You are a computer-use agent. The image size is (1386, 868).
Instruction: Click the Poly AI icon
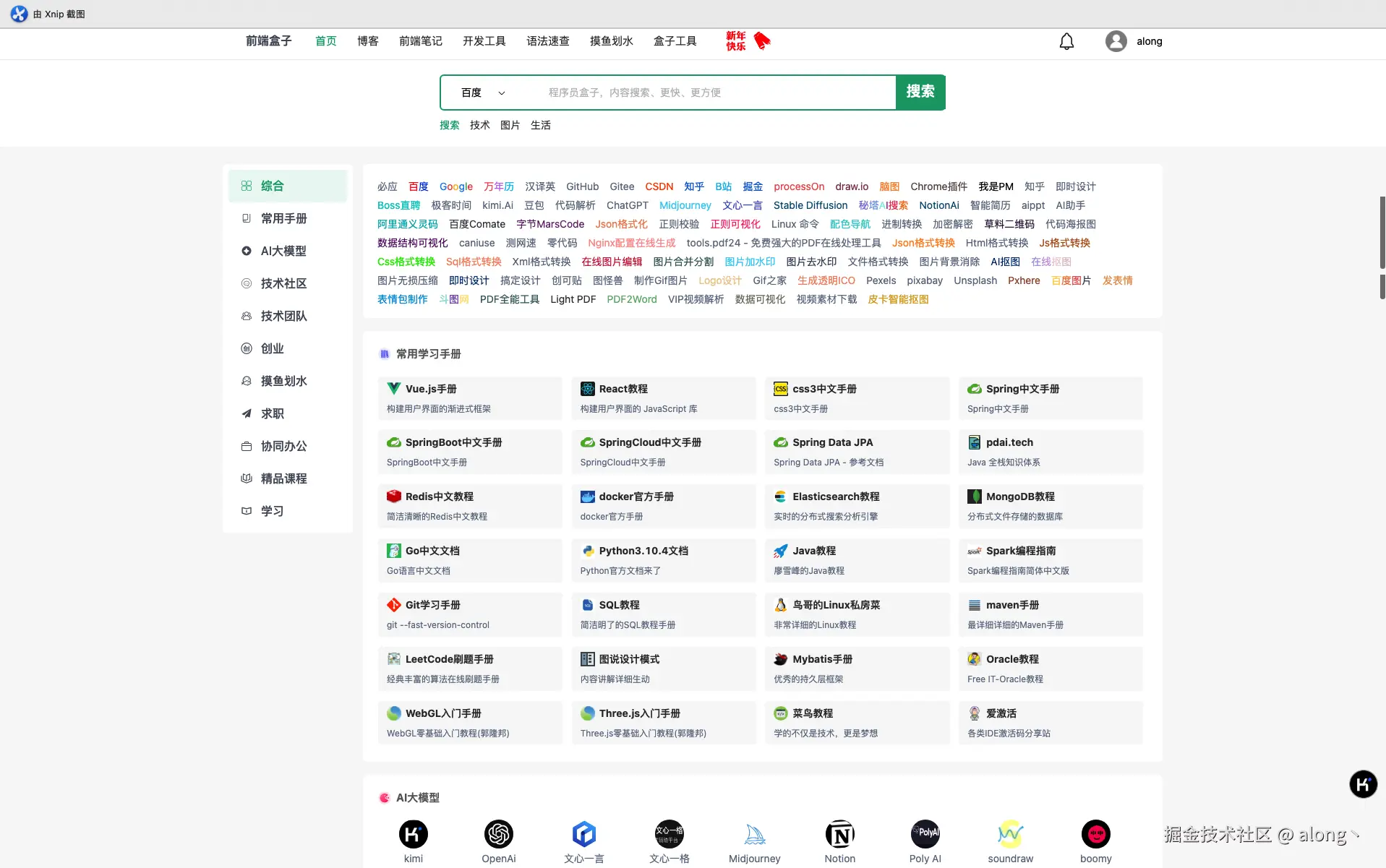coord(925,834)
